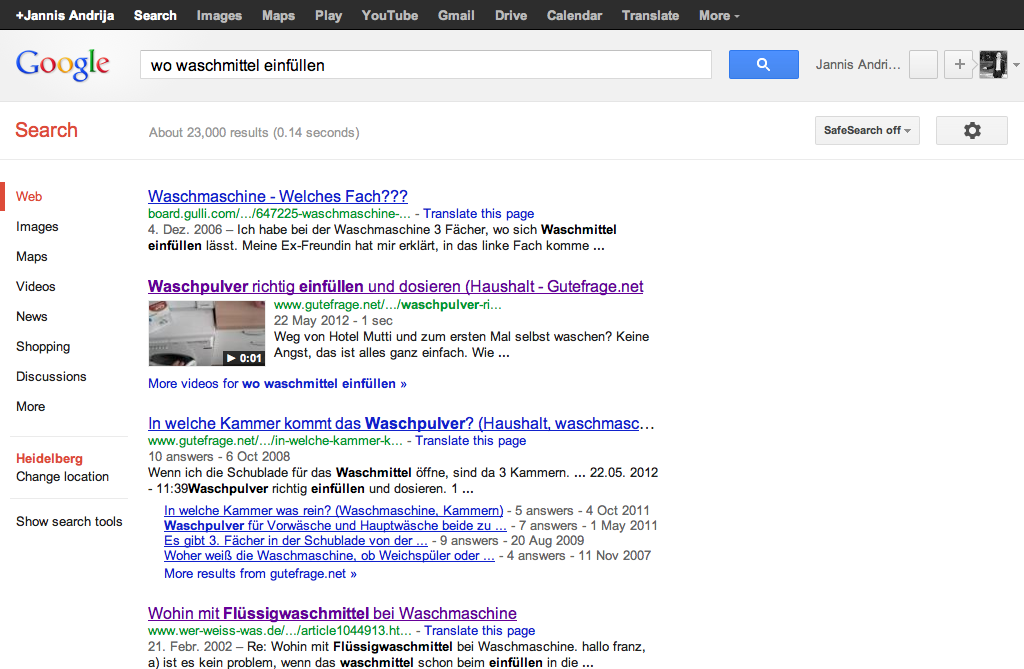Viewport: 1024px width, 669px height.
Task: Select Maps filter in sidebar
Action: pyautogui.click(x=32, y=256)
